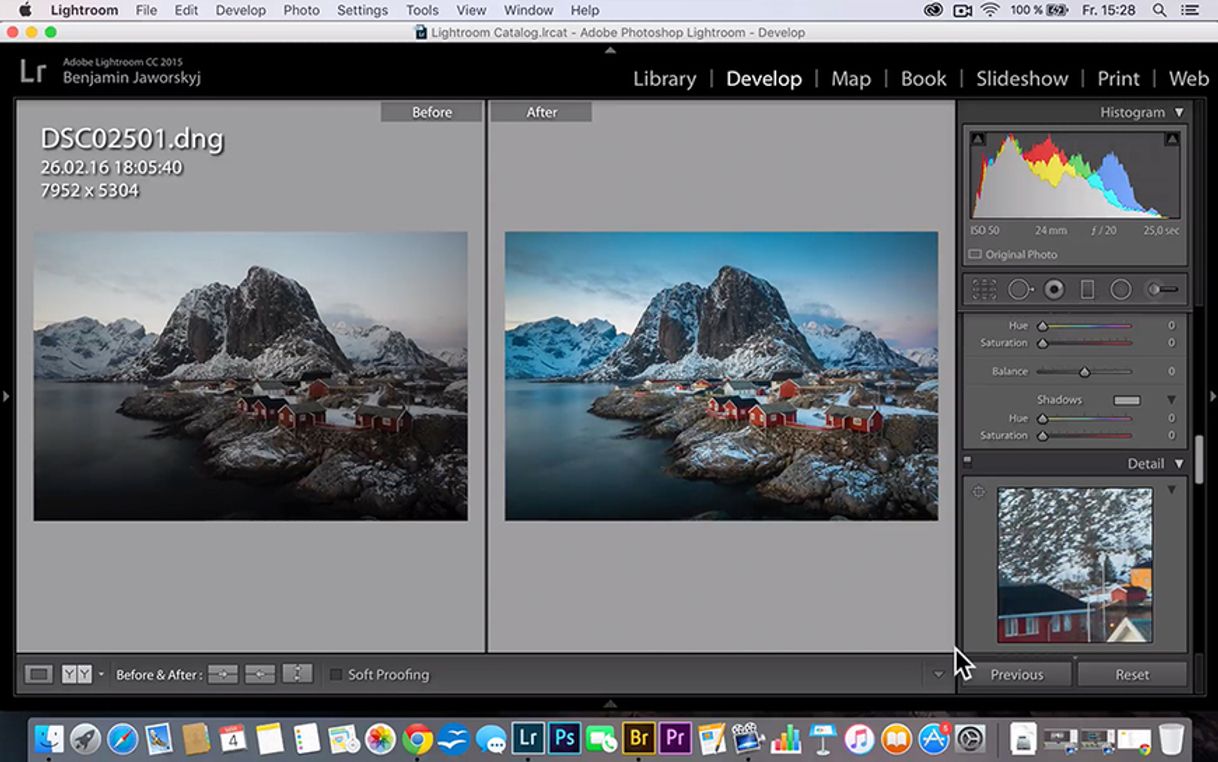Toggle shadow clipping indicator in histogram
This screenshot has width=1218, height=762.
coord(978,139)
